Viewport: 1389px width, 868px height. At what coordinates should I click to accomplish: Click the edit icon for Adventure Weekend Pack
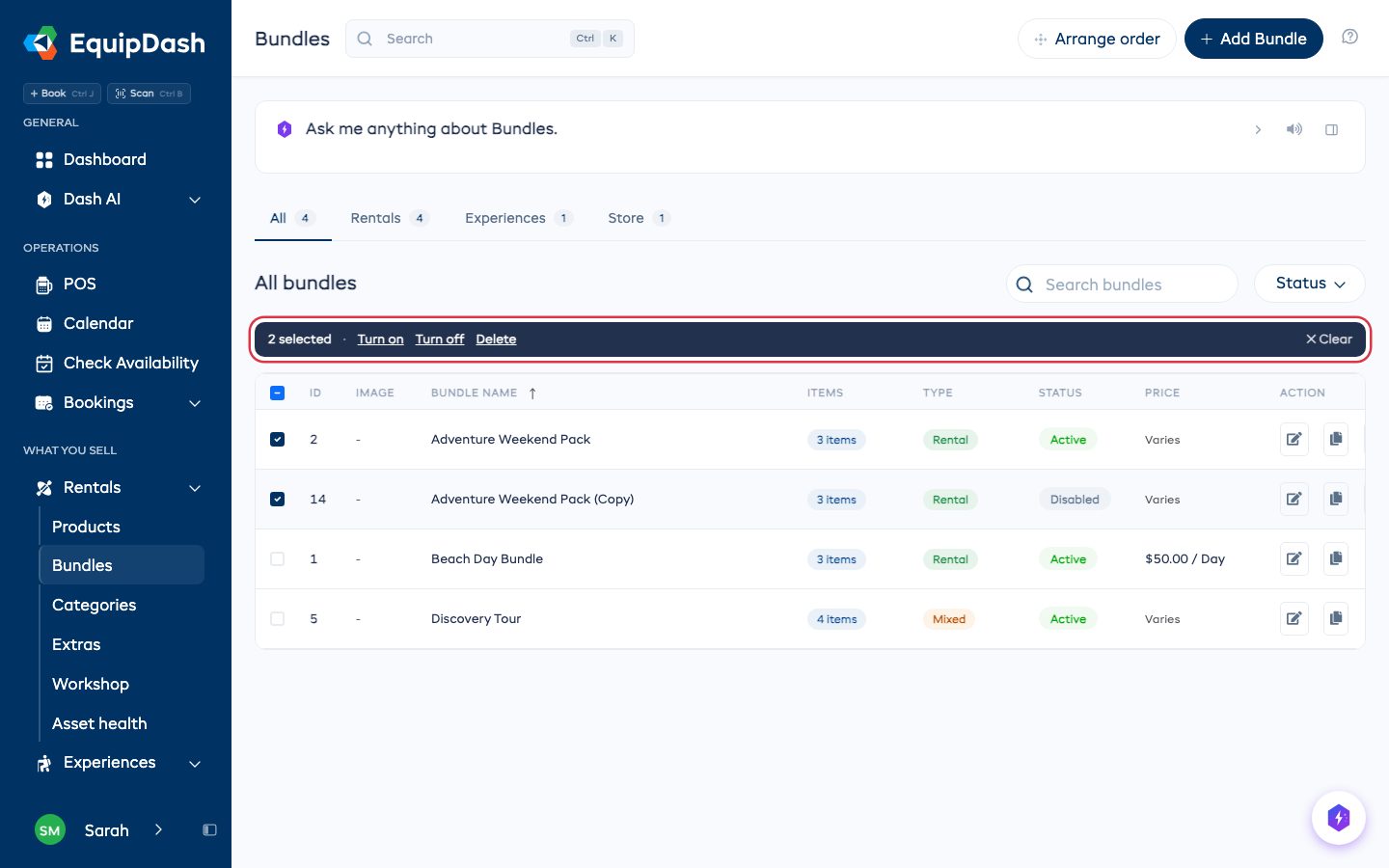click(x=1294, y=439)
